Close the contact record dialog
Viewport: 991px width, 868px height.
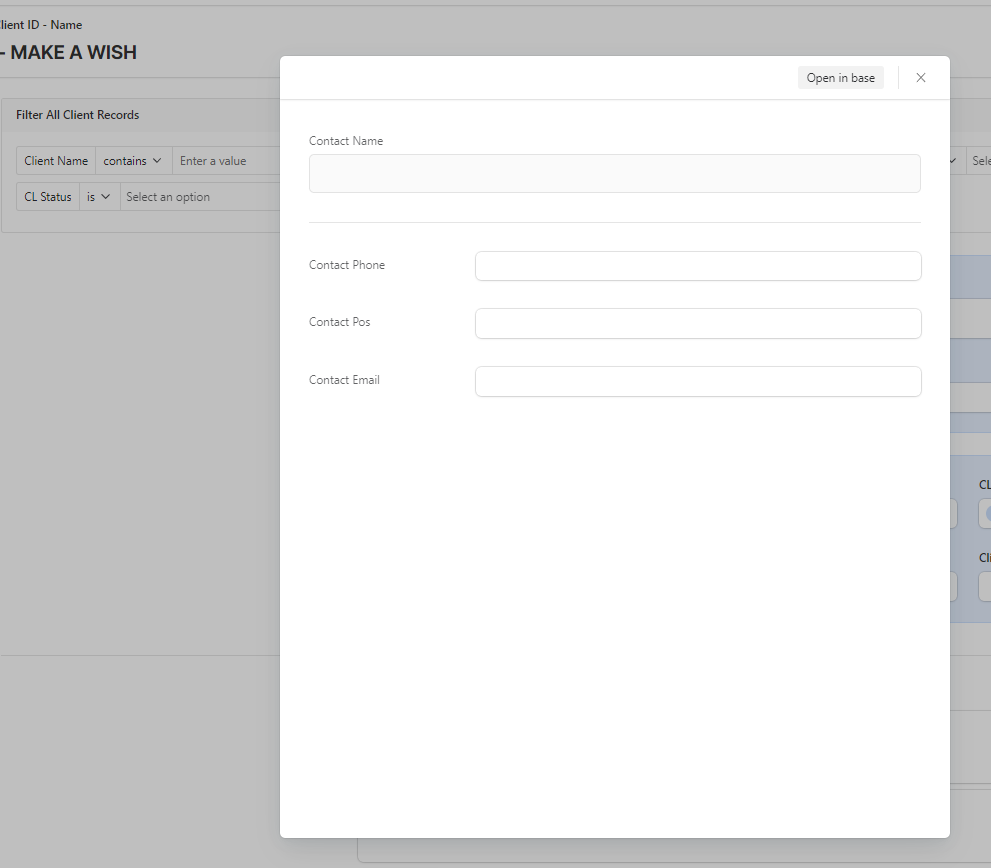coord(920,78)
